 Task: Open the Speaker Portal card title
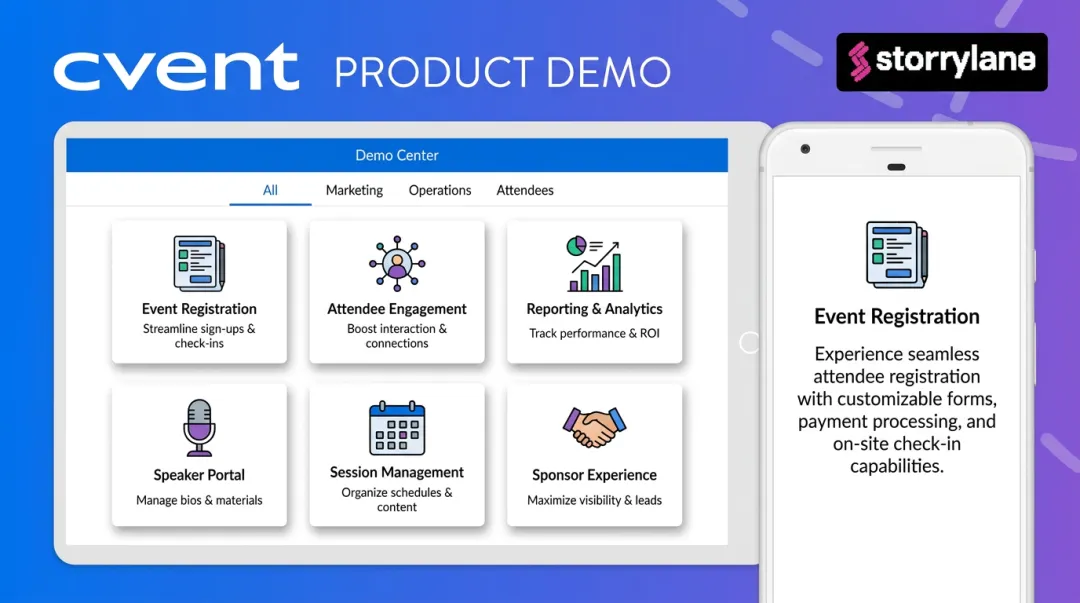click(x=199, y=475)
